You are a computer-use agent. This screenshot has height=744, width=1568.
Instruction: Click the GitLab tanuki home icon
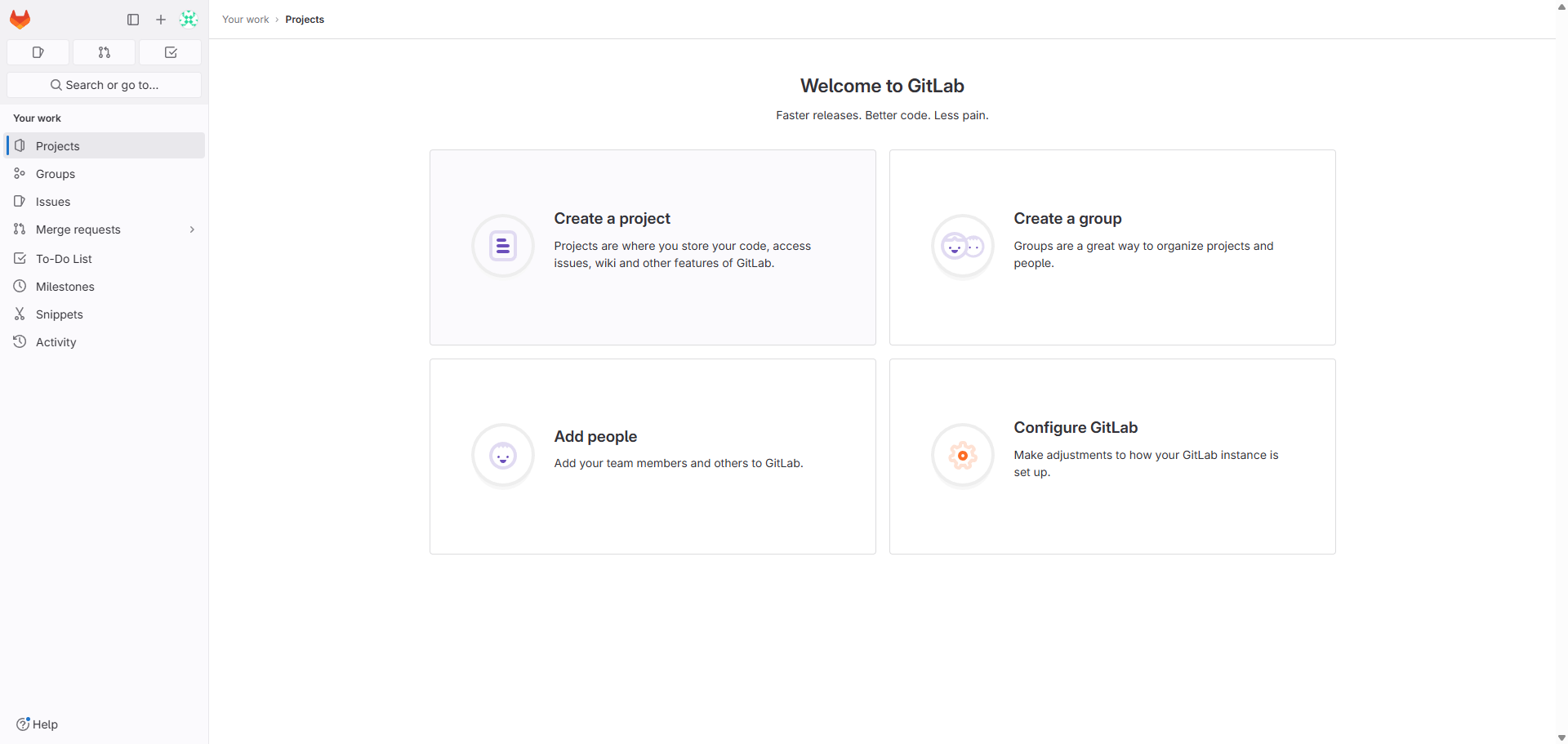[20, 19]
